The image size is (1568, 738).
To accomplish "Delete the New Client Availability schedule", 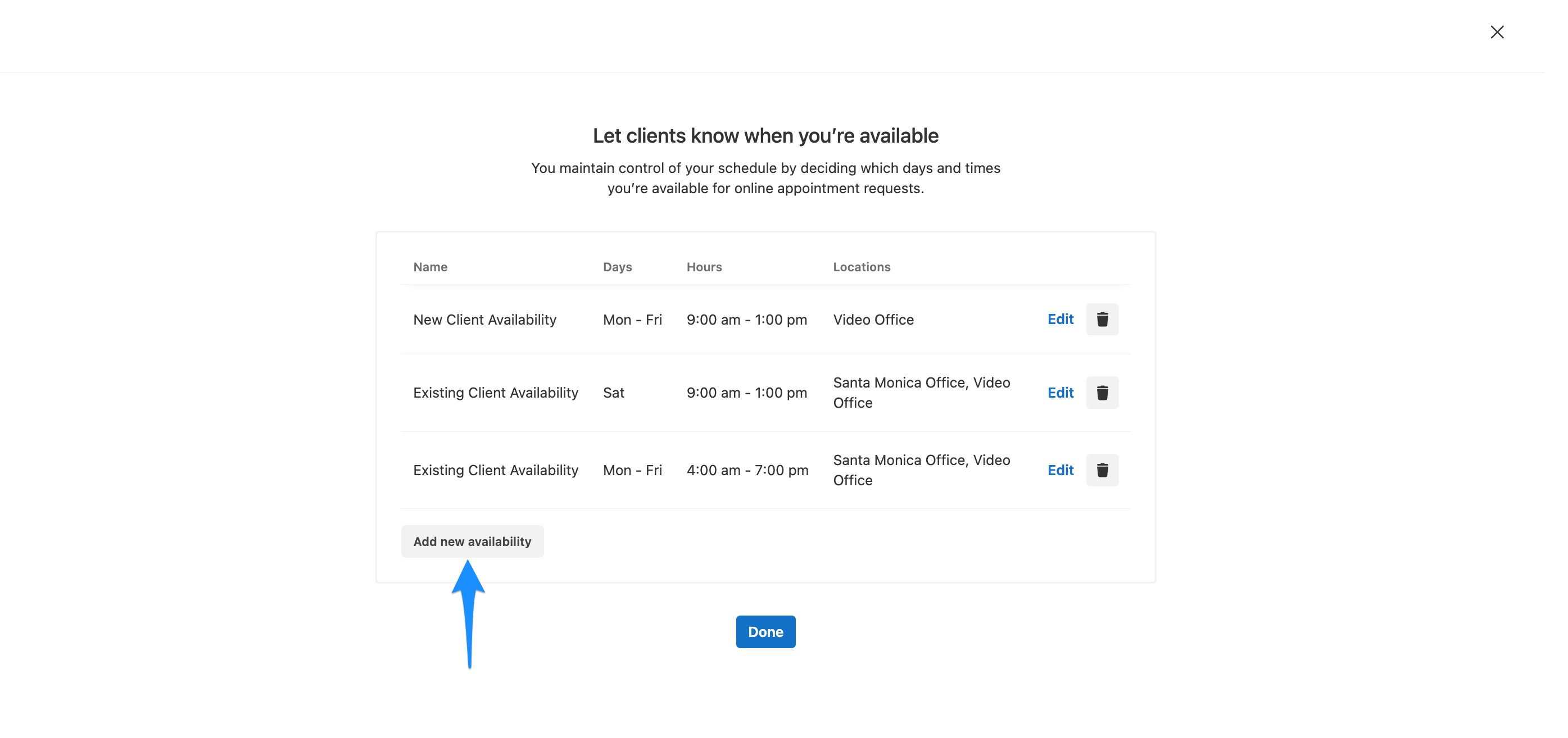I will (1102, 319).
